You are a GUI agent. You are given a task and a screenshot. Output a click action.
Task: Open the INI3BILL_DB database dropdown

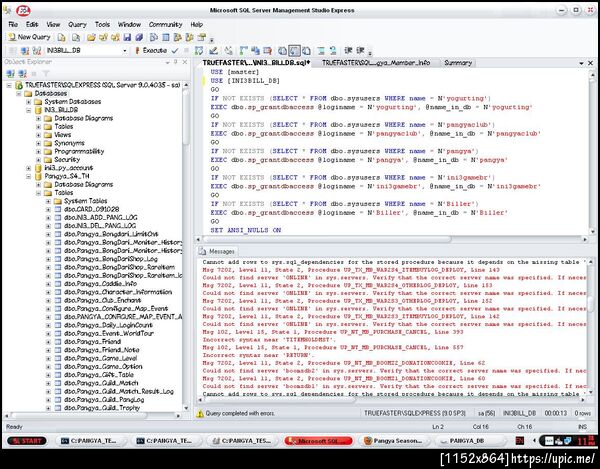125,50
